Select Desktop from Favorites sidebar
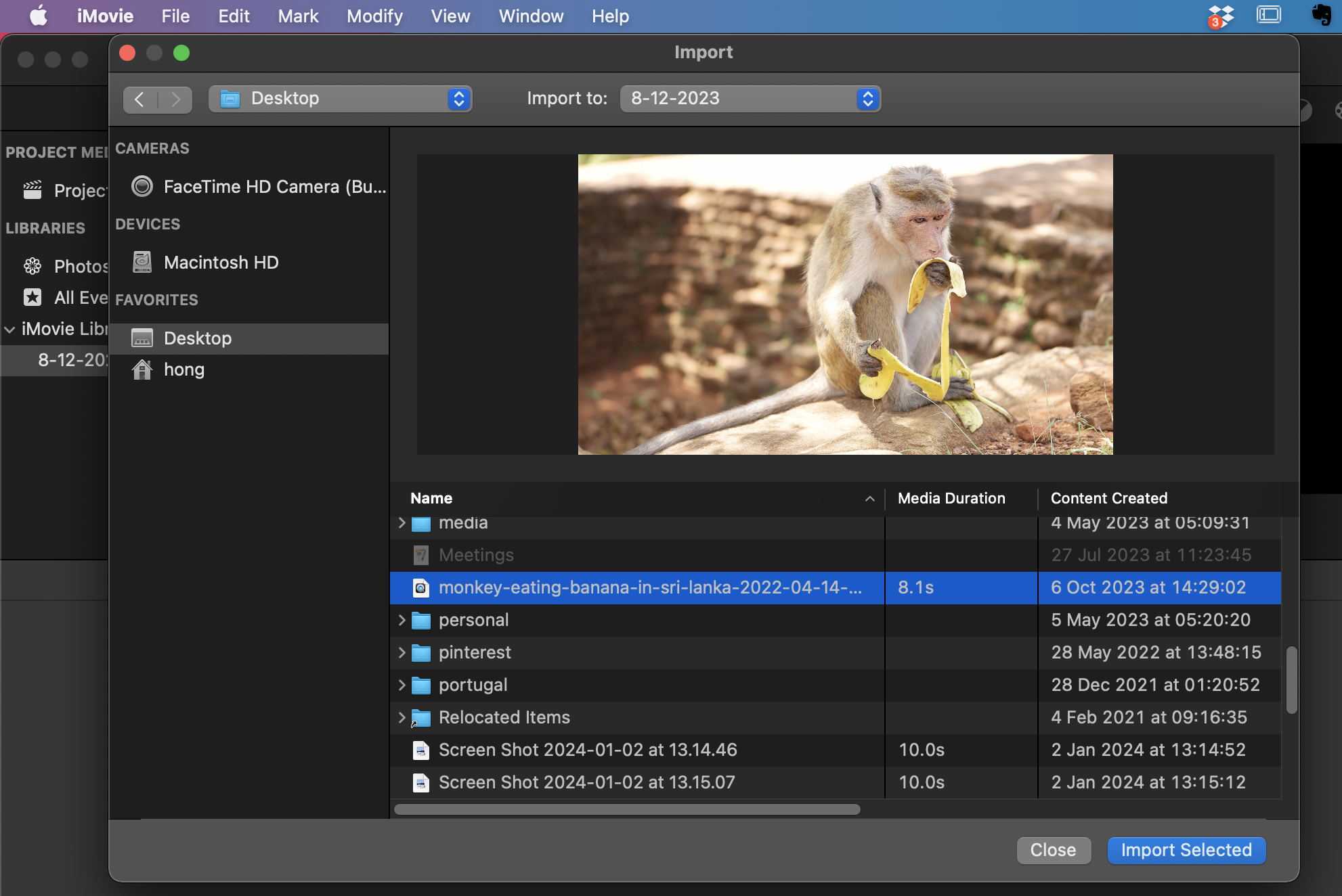This screenshot has width=1342, height=896. pyautogui.click(x=197, y=337)
